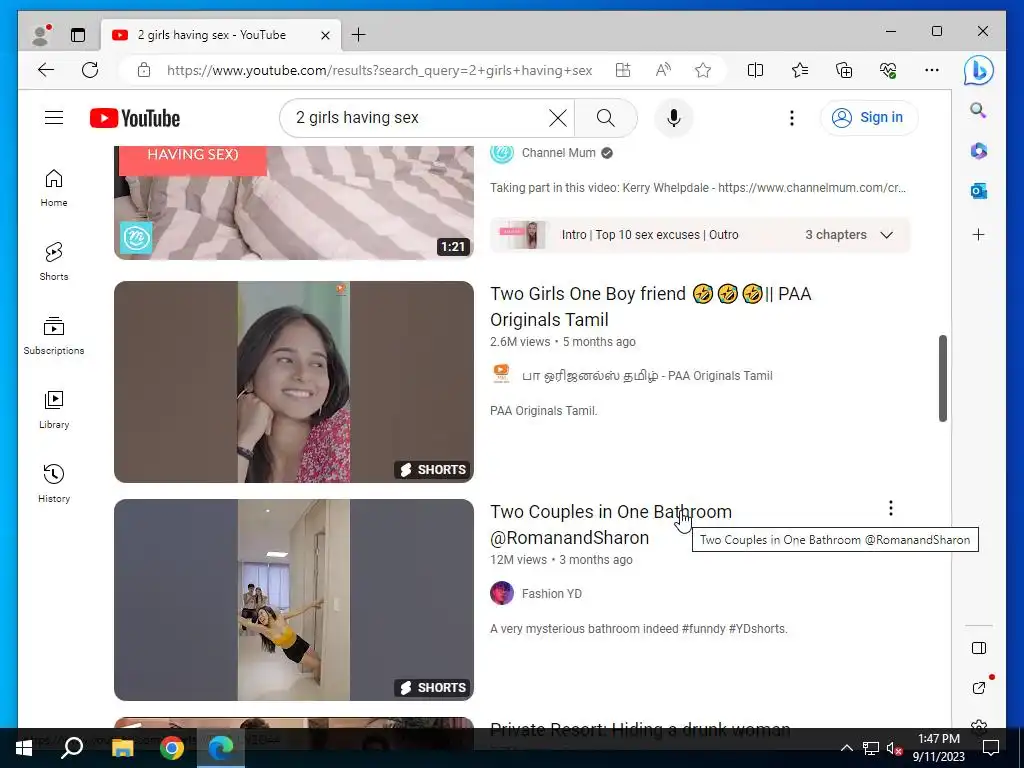View site information lock icon

pyautogui.click(x=144, y=70)
